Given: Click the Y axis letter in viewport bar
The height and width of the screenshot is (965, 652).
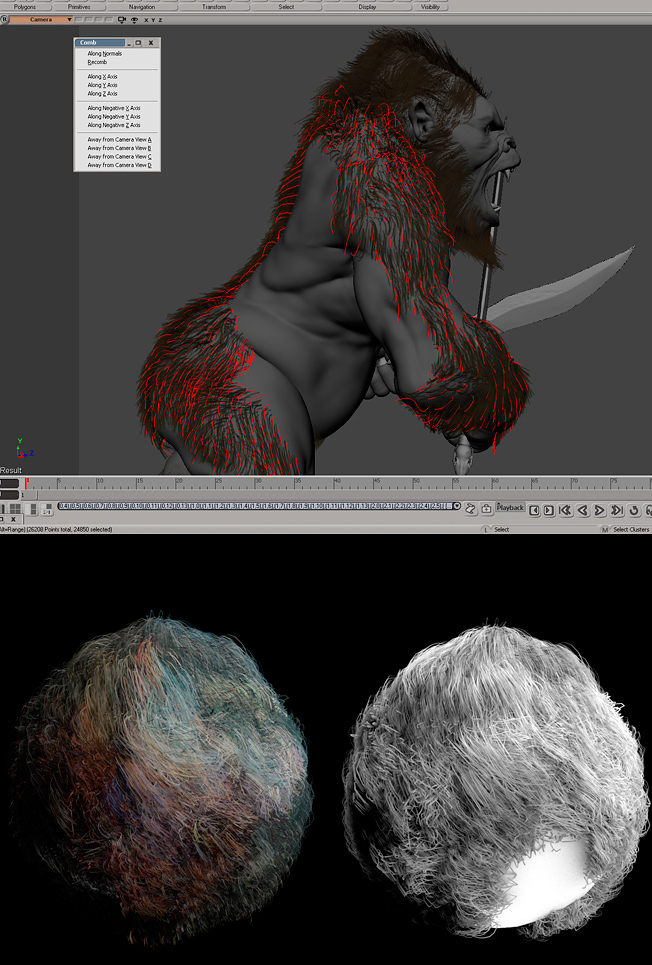Looking at the screenshot, I should [x=153, y=20].
